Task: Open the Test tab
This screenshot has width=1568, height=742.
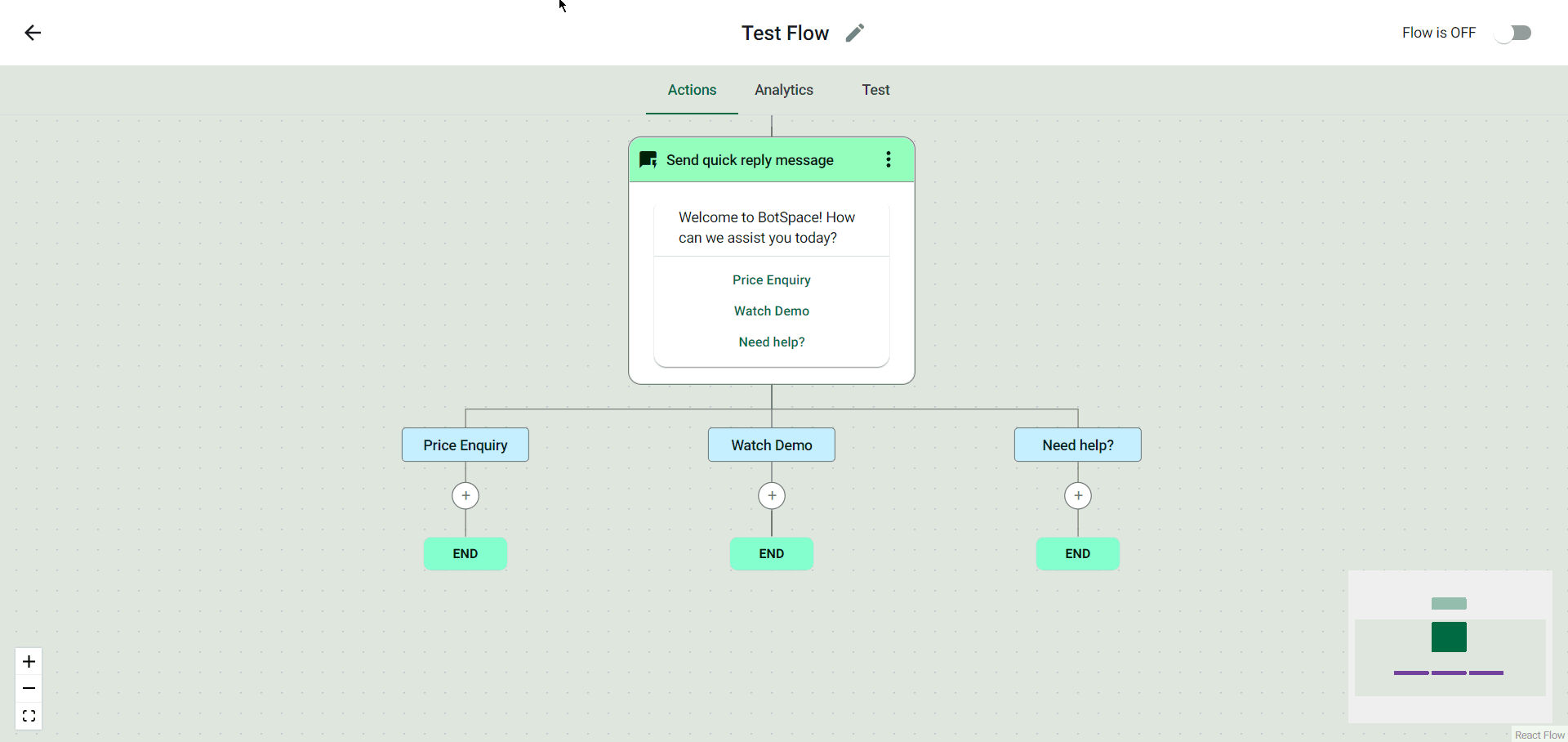Action: point(875,90)
